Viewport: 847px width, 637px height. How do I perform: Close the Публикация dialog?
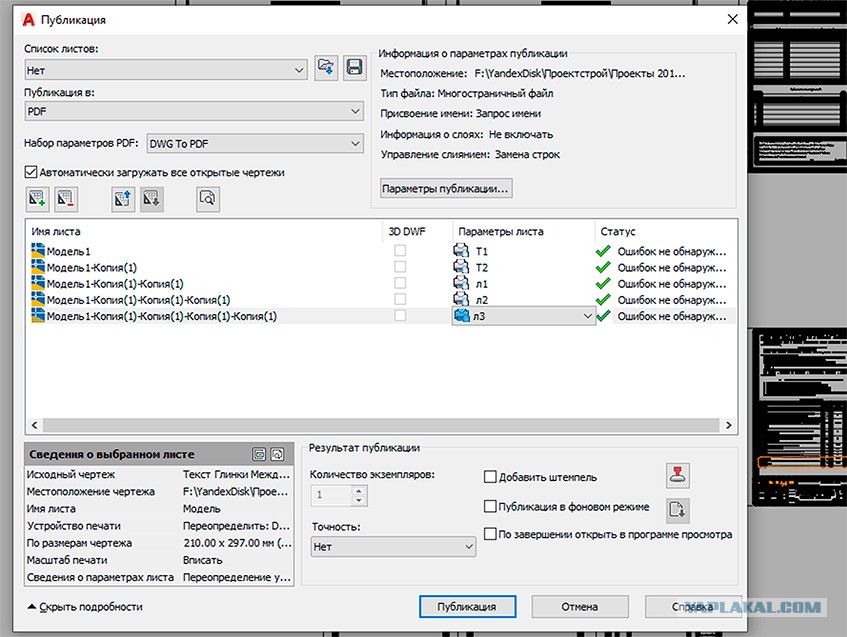(732, 19)
